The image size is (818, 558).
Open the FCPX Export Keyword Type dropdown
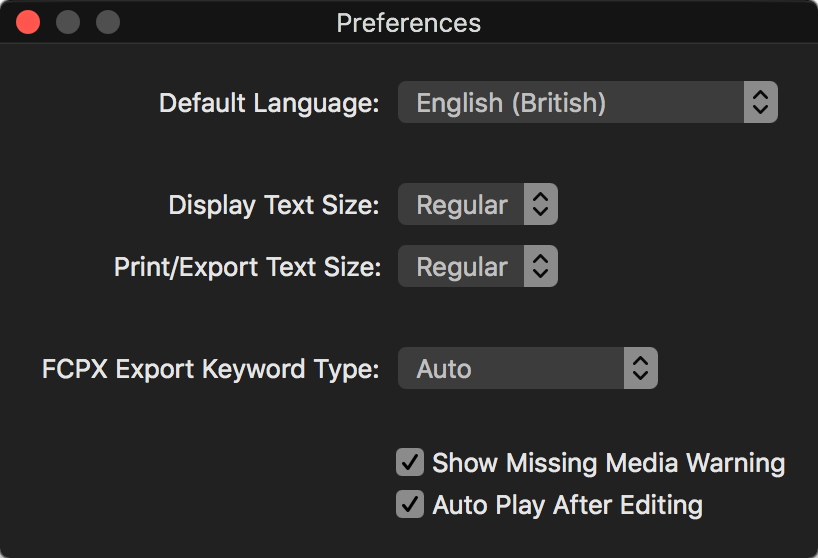[527, 368]
